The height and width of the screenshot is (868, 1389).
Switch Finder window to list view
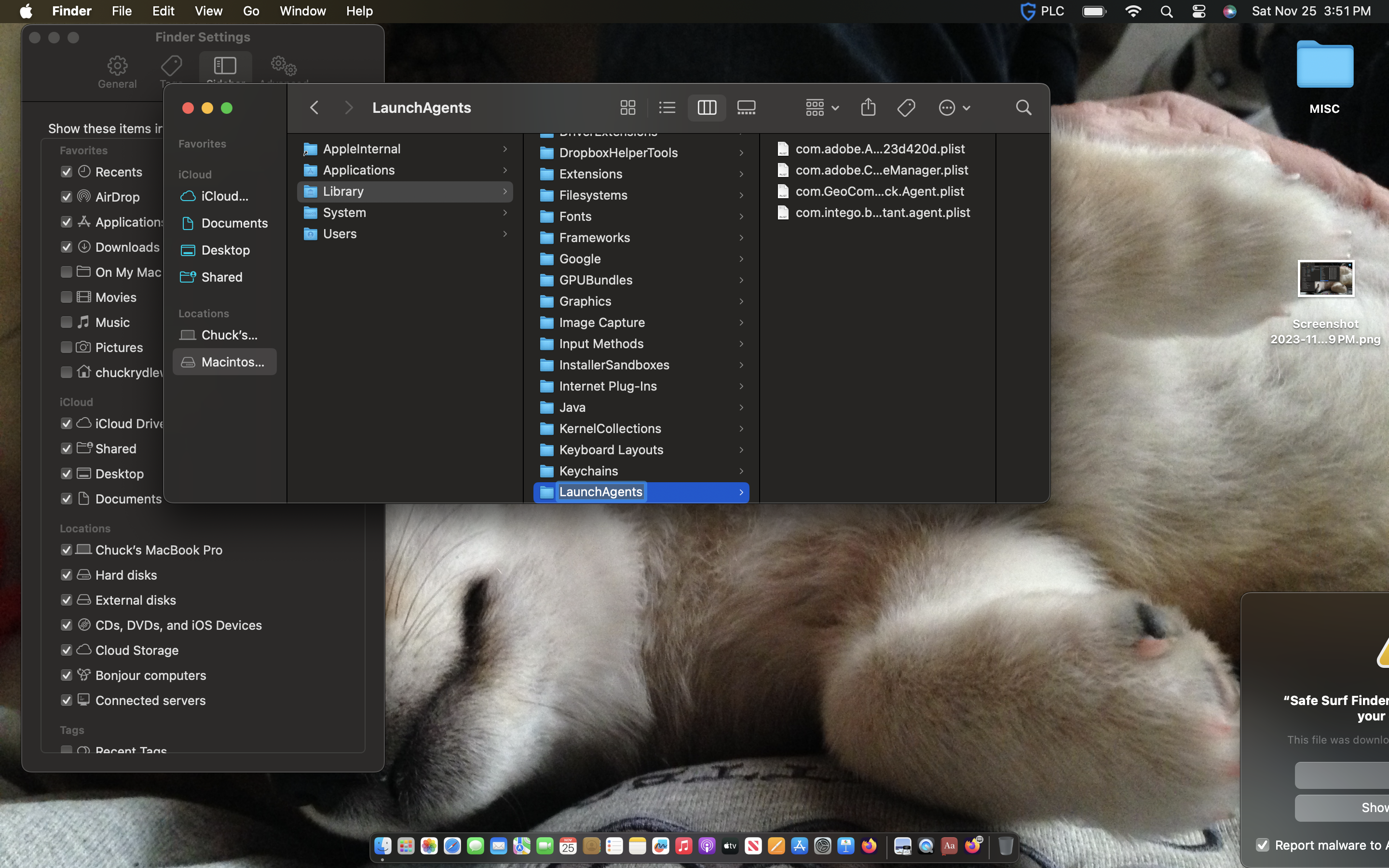667,108
